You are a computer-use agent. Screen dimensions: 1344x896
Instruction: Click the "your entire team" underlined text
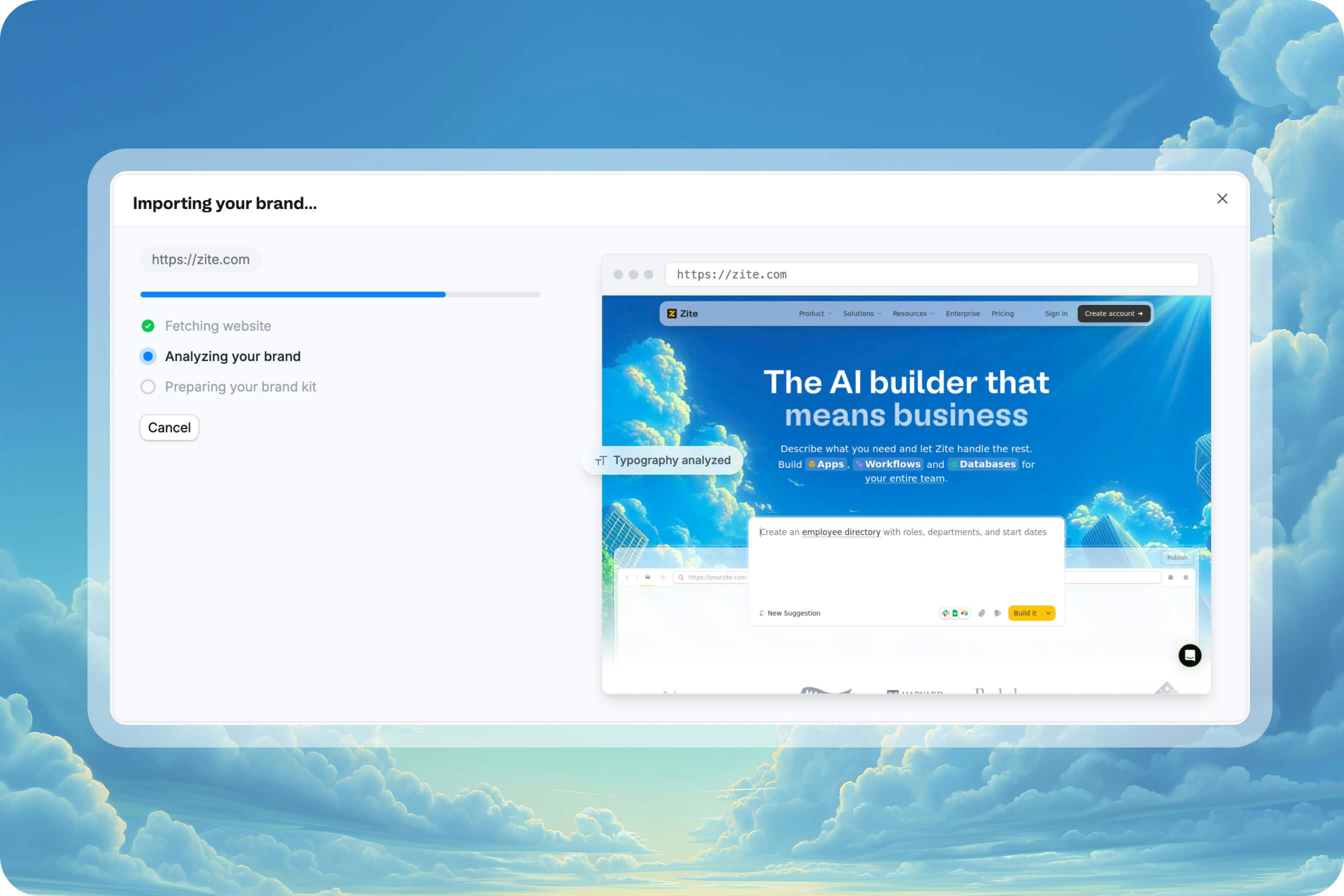[904, 479]
